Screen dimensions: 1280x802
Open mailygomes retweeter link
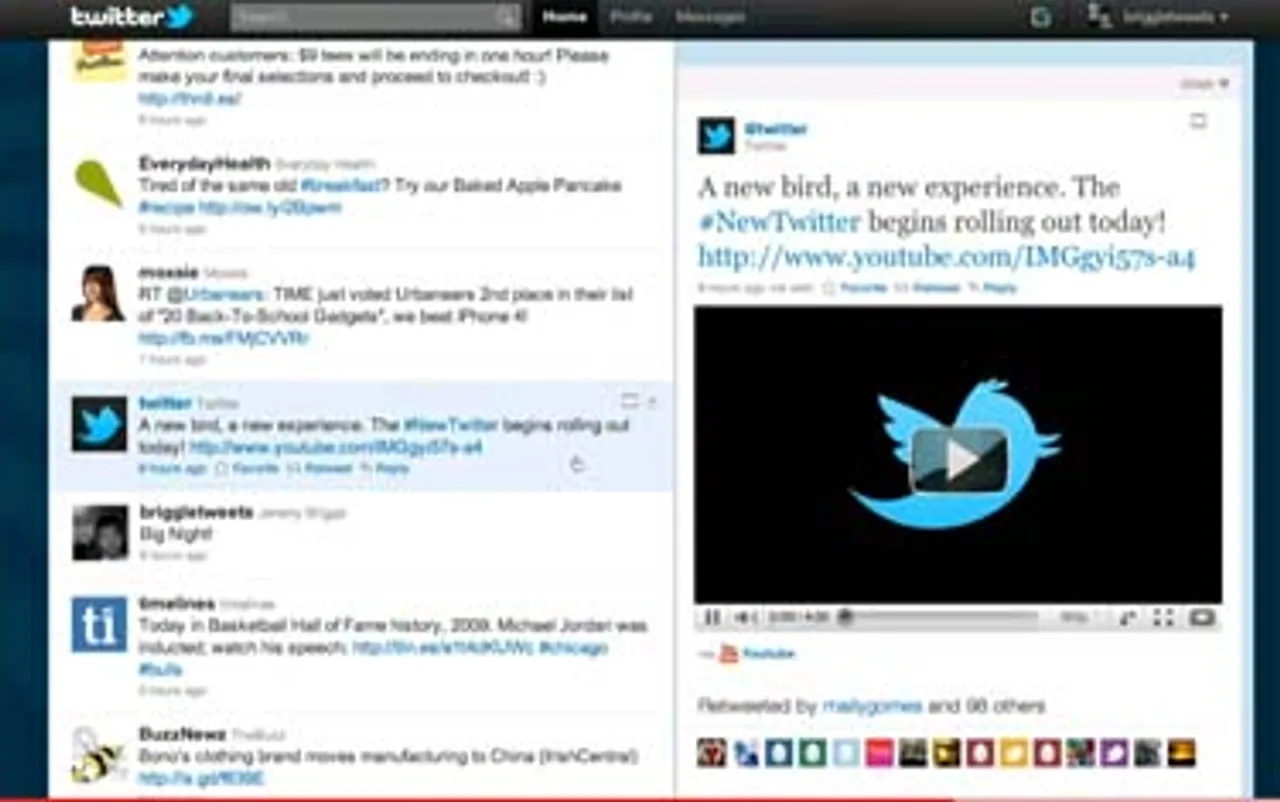872,706
